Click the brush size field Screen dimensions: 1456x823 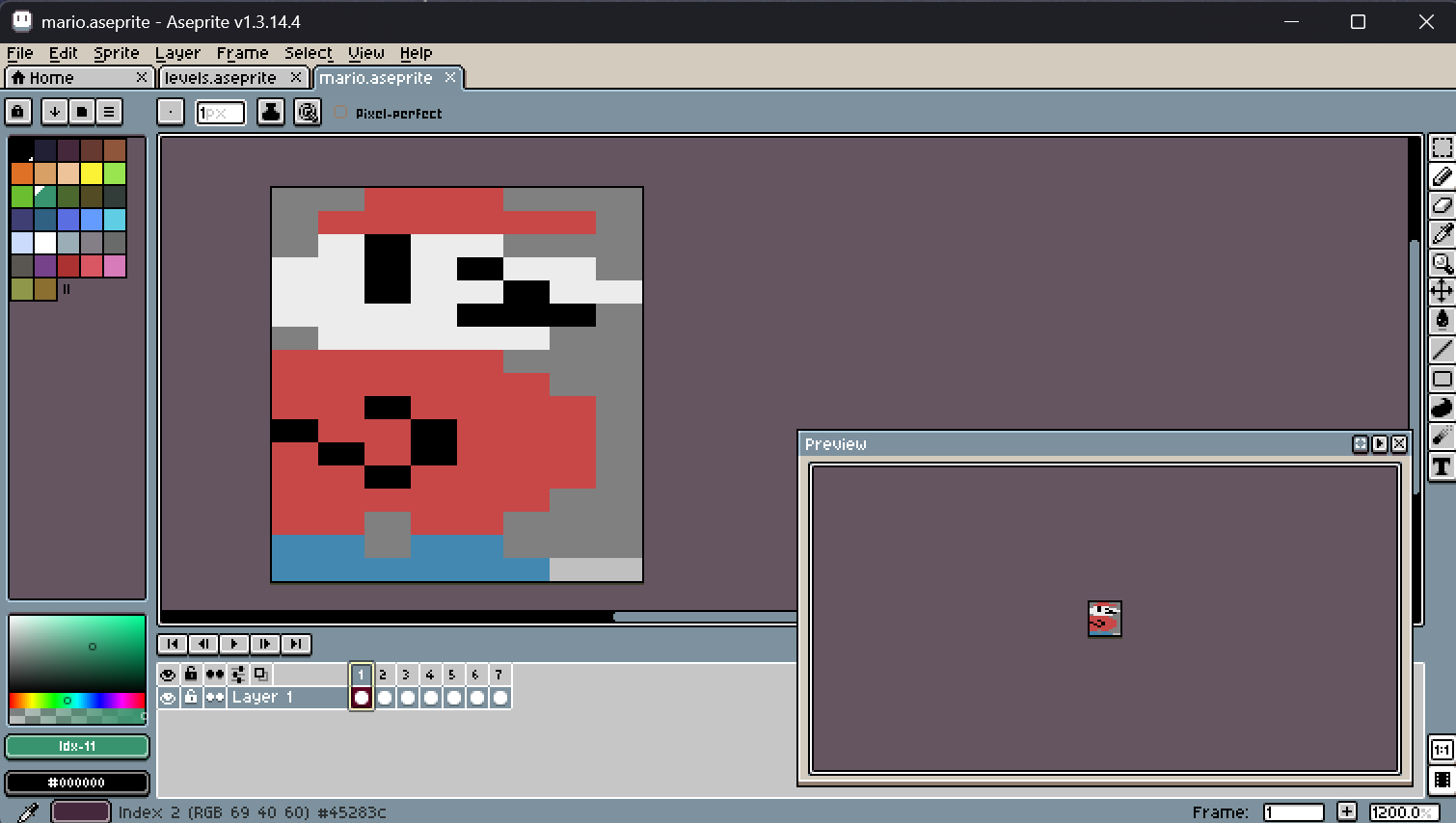(x=221, y=113)
